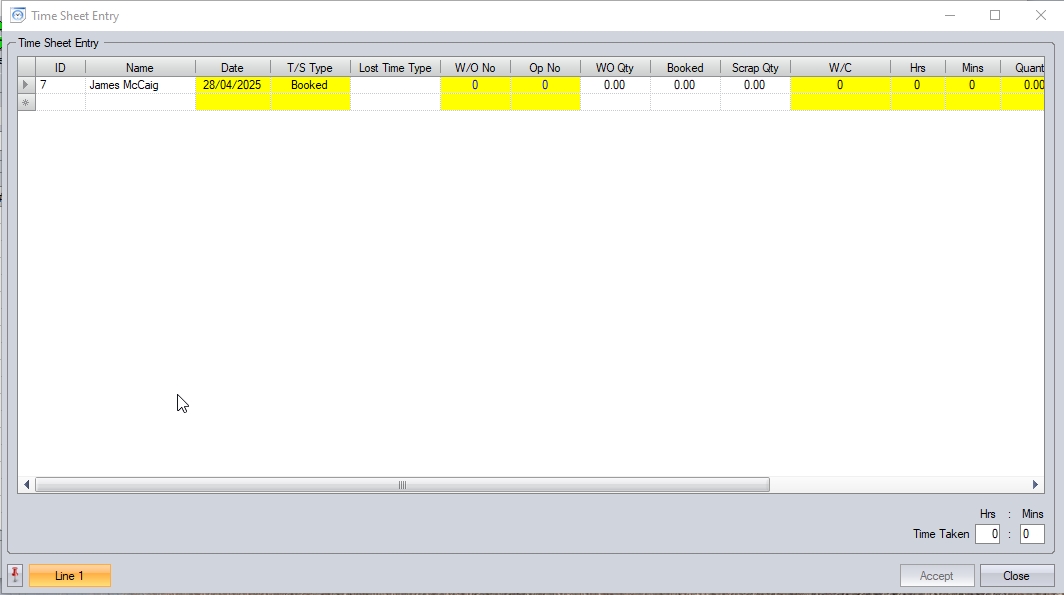The height and width of the screenshot is (595, 1064).
Task: Click the empty W/C cell in the new row
Action: point(840,102)
